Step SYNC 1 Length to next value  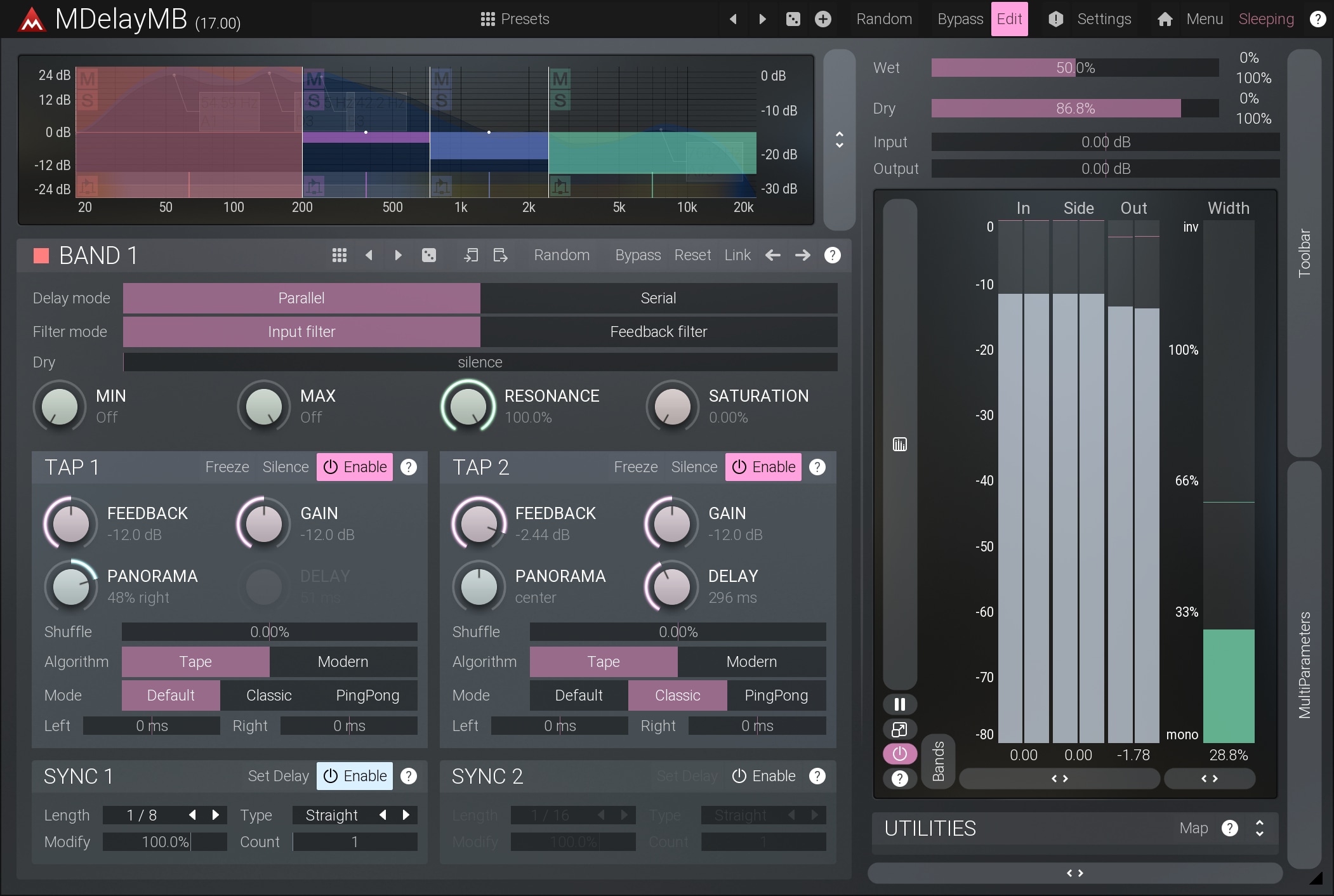[x=216, y=815]
